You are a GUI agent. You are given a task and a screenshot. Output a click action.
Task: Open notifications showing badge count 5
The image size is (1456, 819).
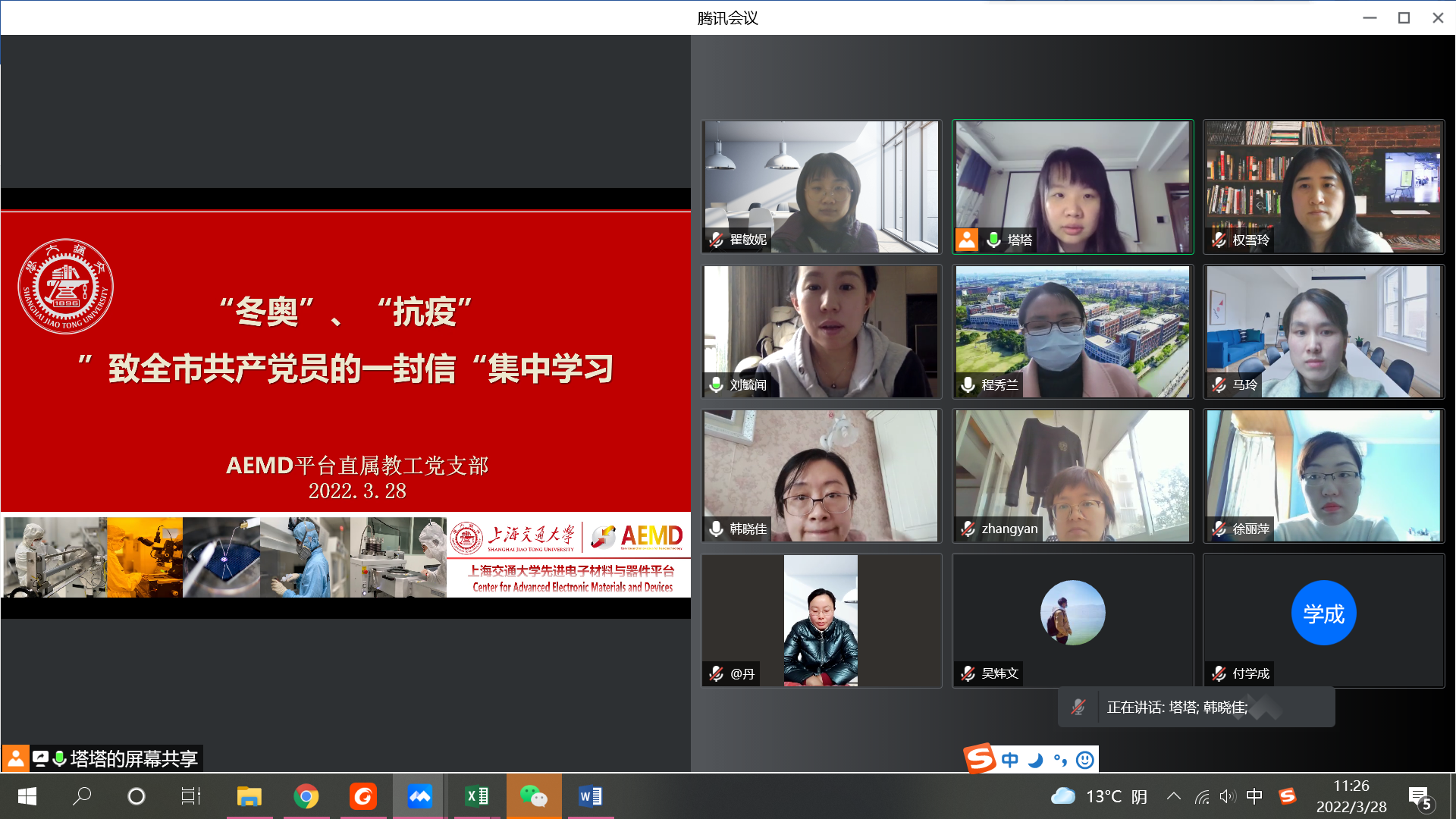[x=1420, y=796]
